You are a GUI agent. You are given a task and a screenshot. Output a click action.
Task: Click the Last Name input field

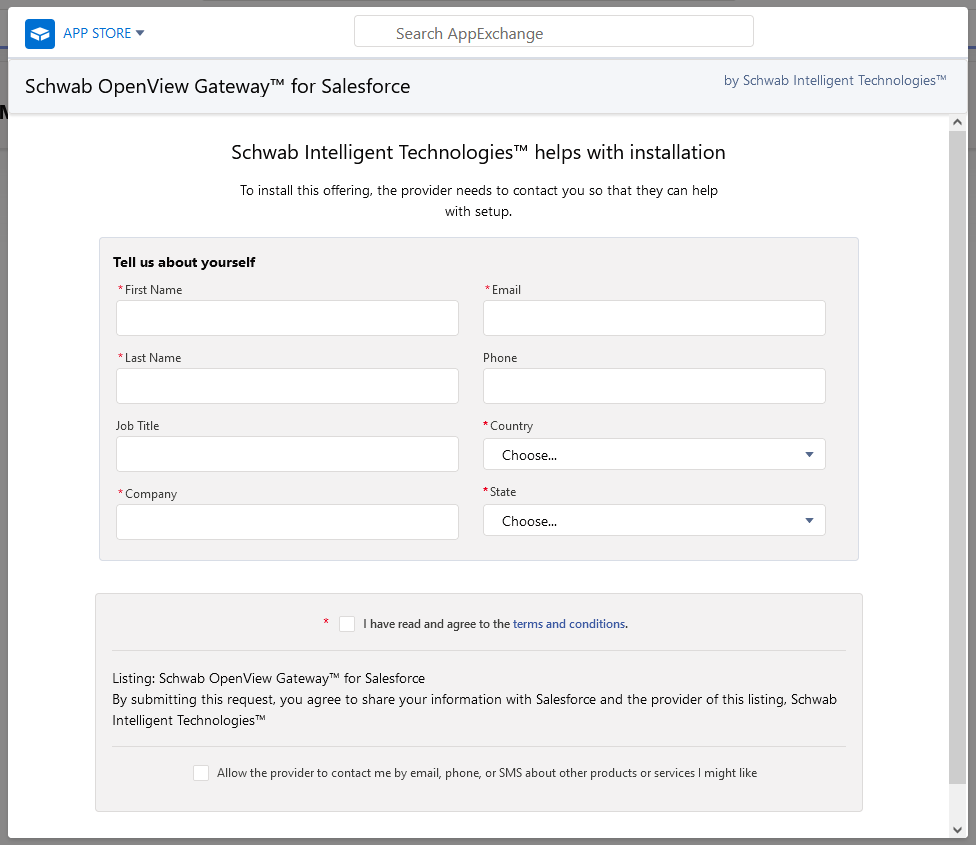(x=287, y=386)
